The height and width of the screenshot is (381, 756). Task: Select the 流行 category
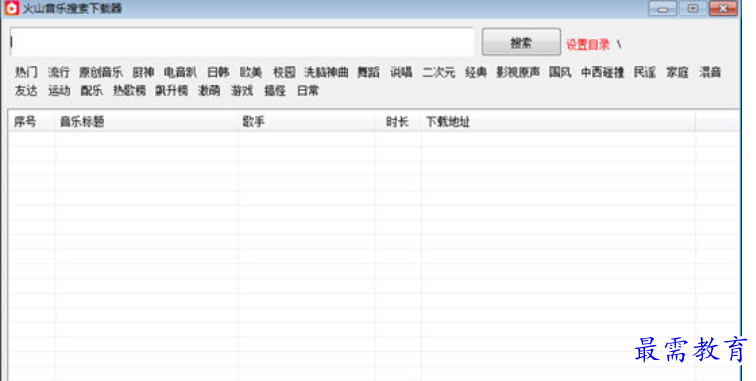[x=59, y=72]
